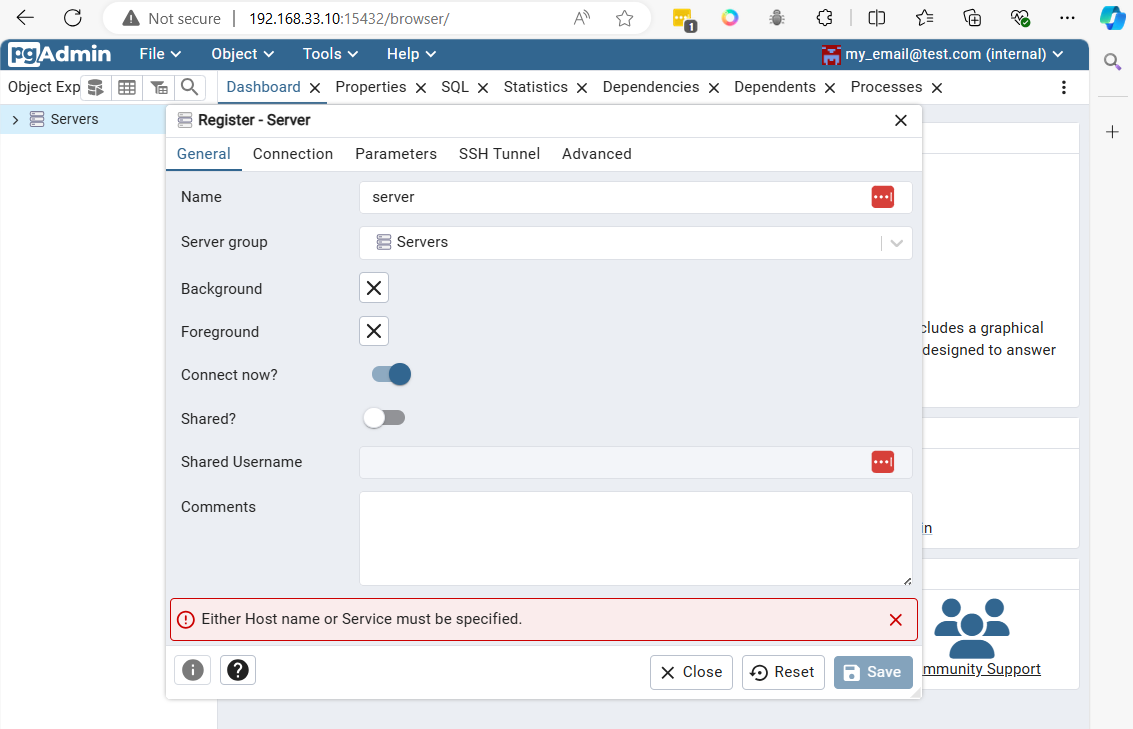Open the Query Tool from the toolbar
Screen dimensions: 1133x729
coord(95,87)
